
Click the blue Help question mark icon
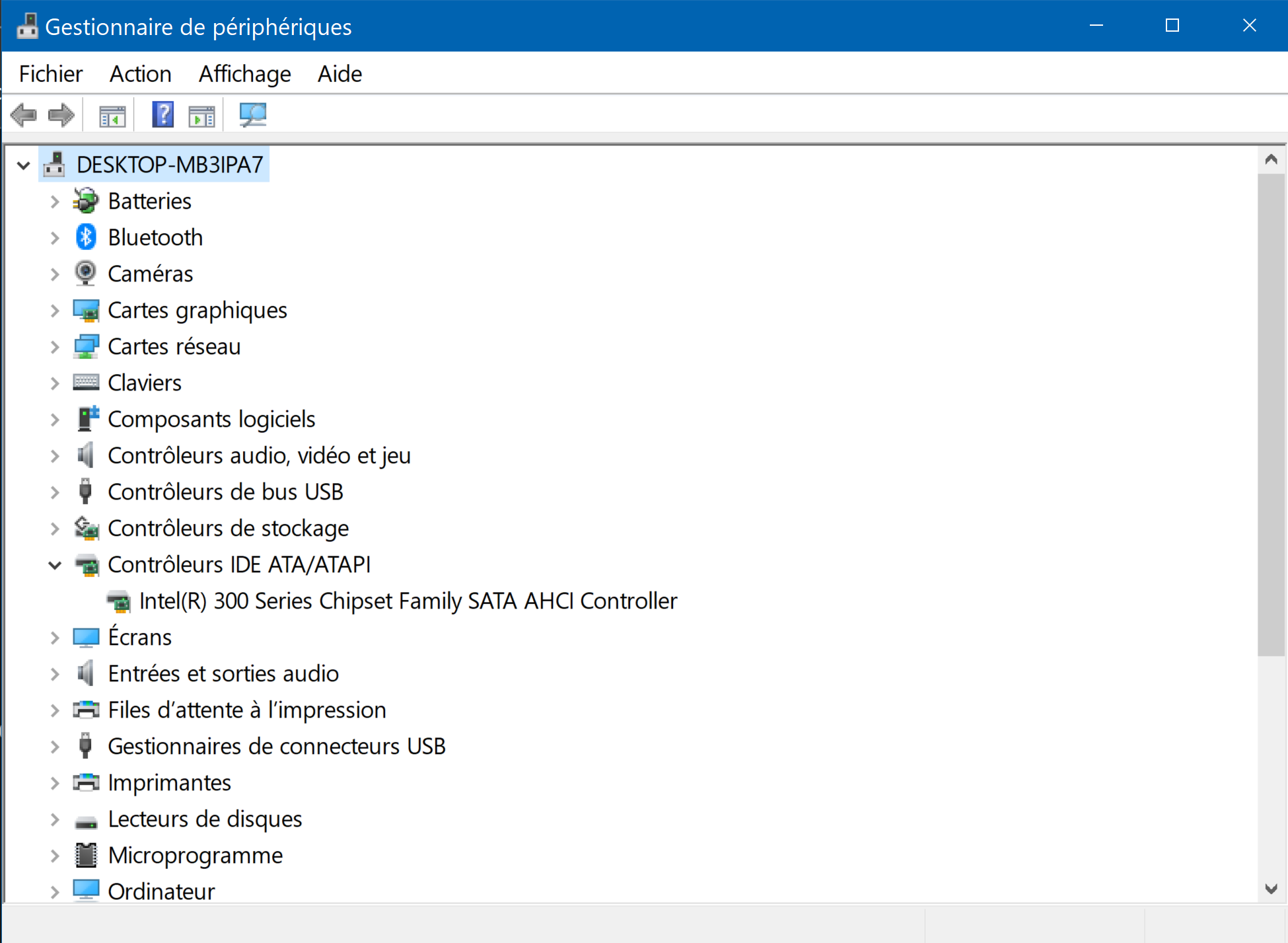[x=162, y=115]
